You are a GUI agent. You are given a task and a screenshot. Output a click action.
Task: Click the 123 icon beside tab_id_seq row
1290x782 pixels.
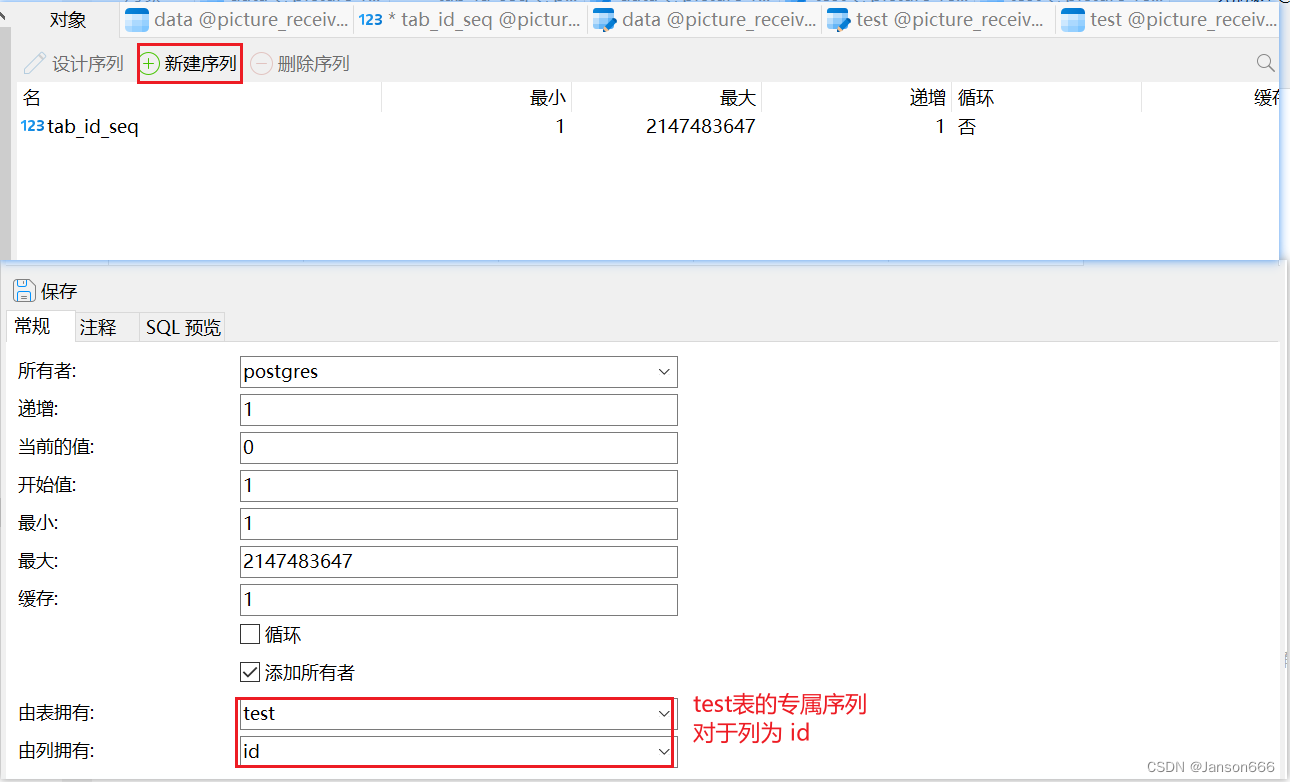(32, 126)
